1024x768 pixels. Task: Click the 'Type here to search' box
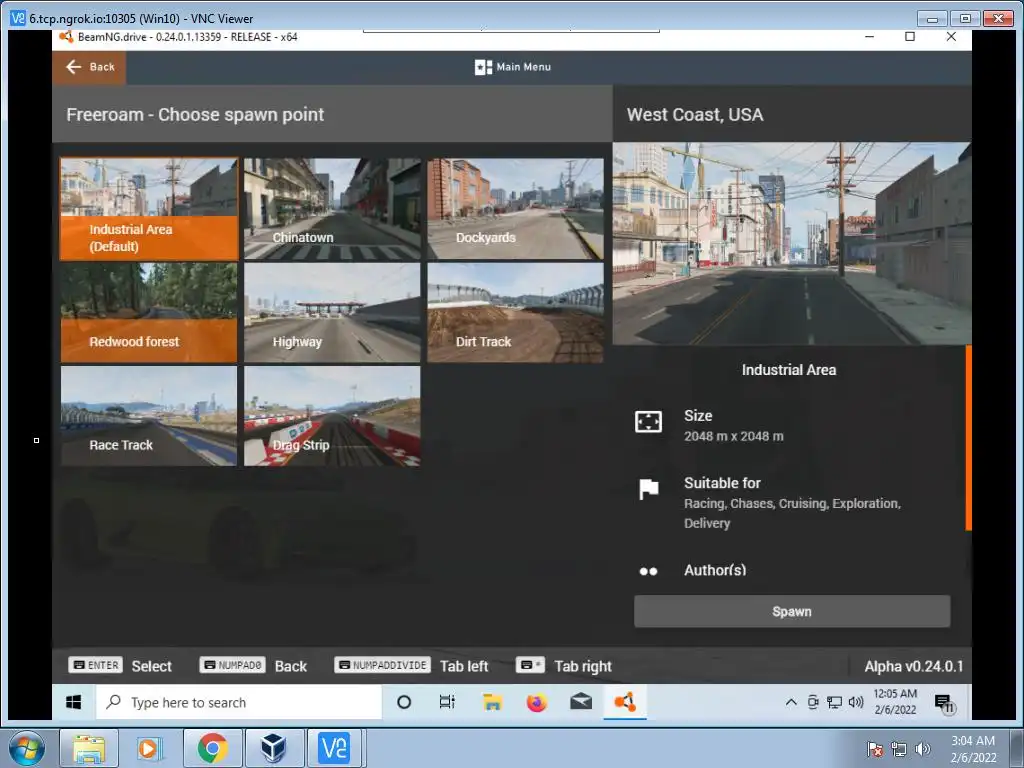(x=239, y=702)
